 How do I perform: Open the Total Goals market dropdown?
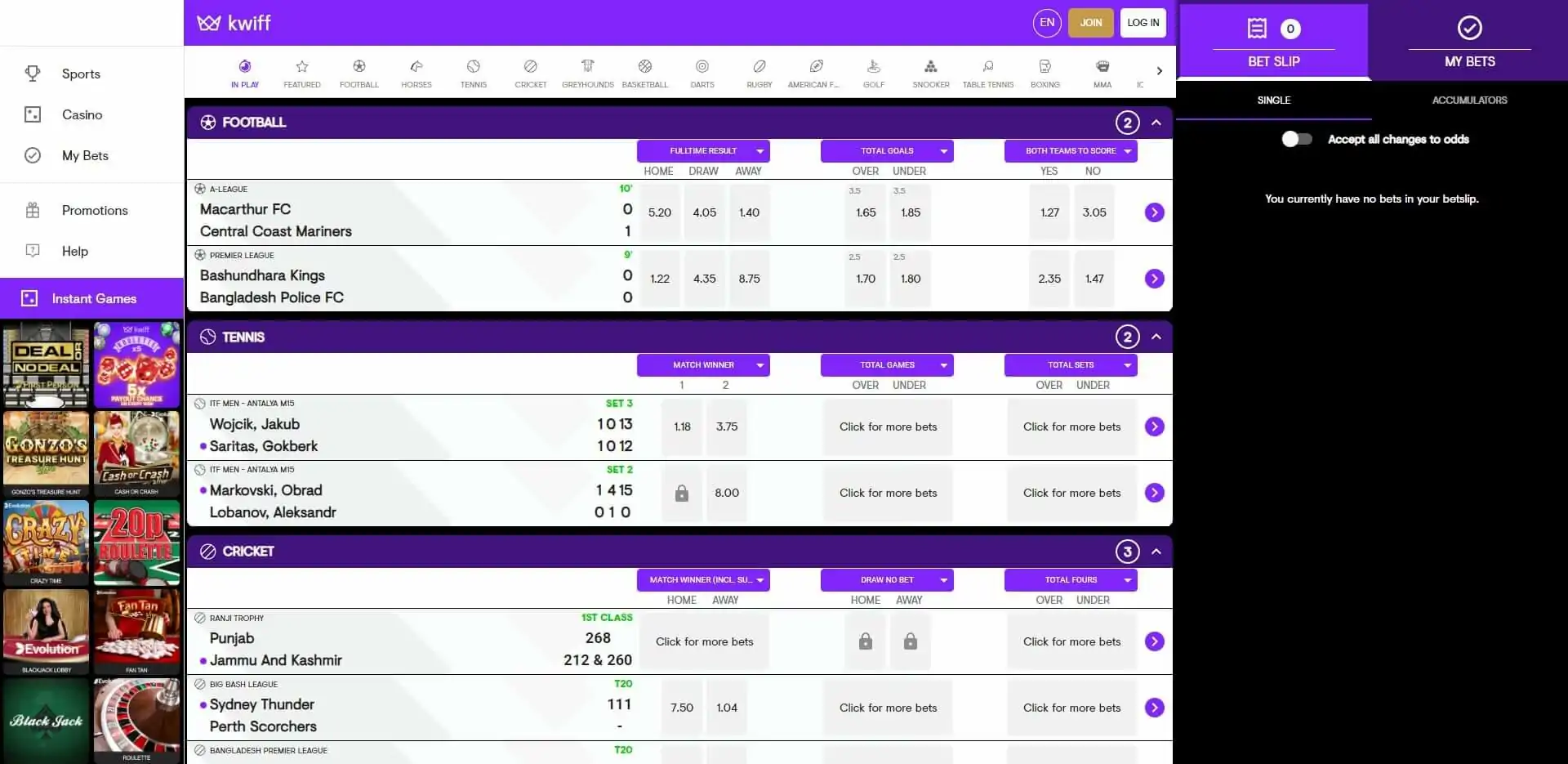coord(887,151)
